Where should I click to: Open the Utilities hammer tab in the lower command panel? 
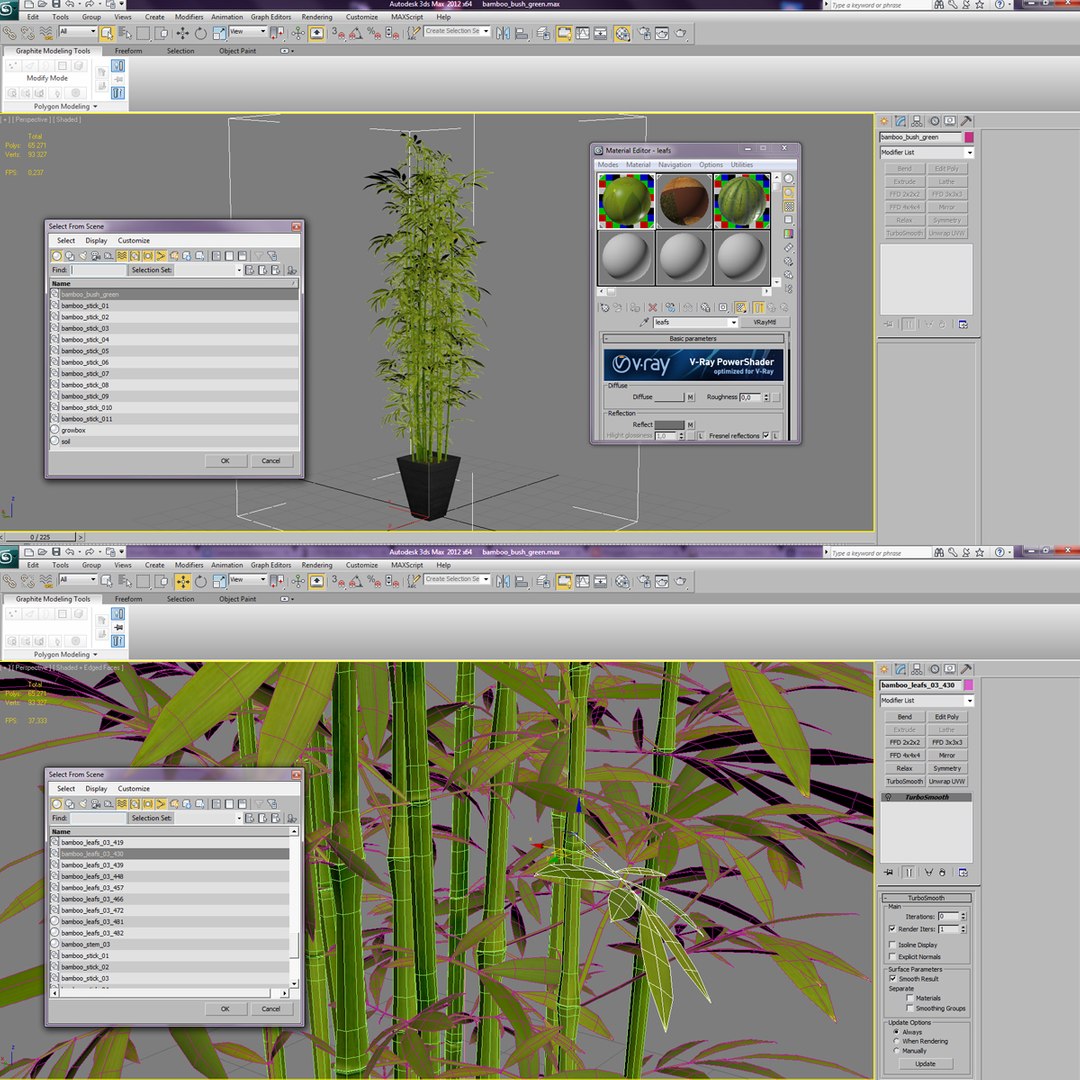(966, 669)
